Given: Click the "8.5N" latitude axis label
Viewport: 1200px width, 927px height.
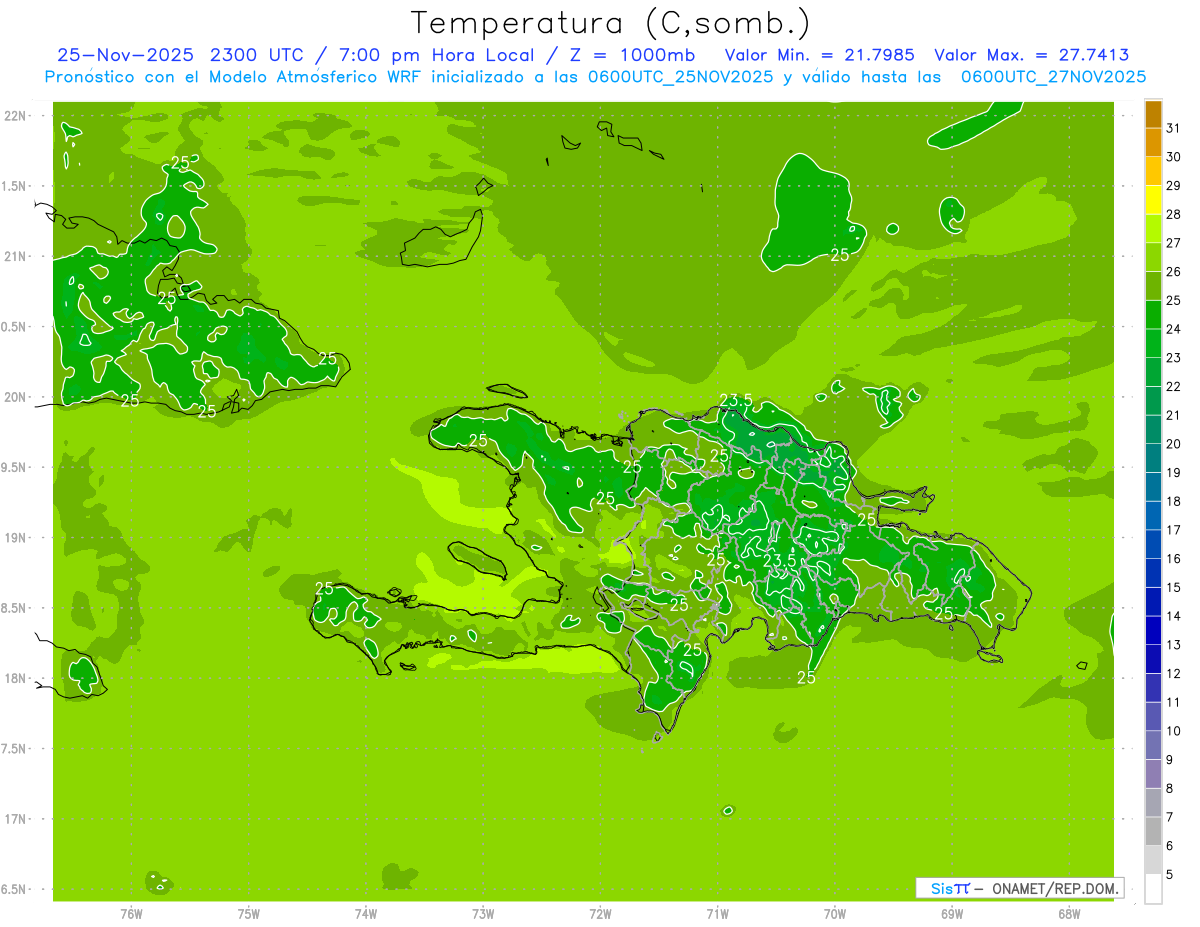Looking at the screenshot, I should pyautogui.click(x=15, y=608).
